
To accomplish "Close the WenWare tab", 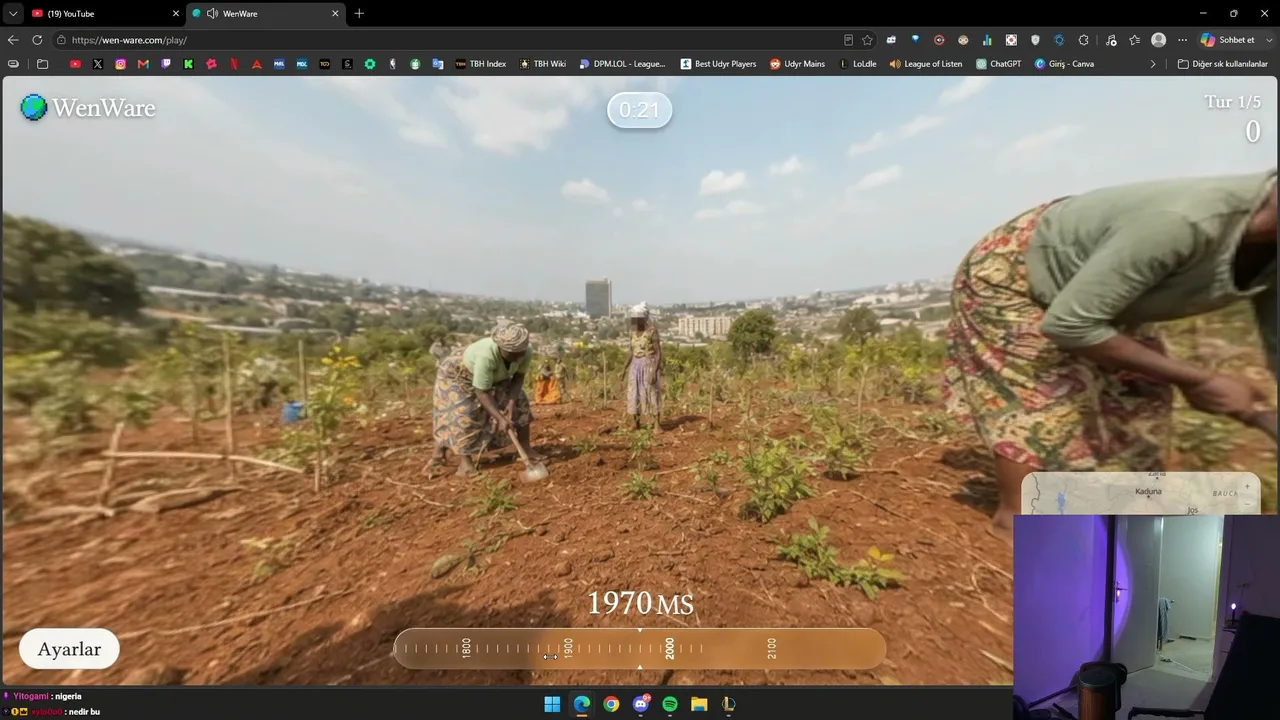I will pyautogui.click(x=335, y=13).
